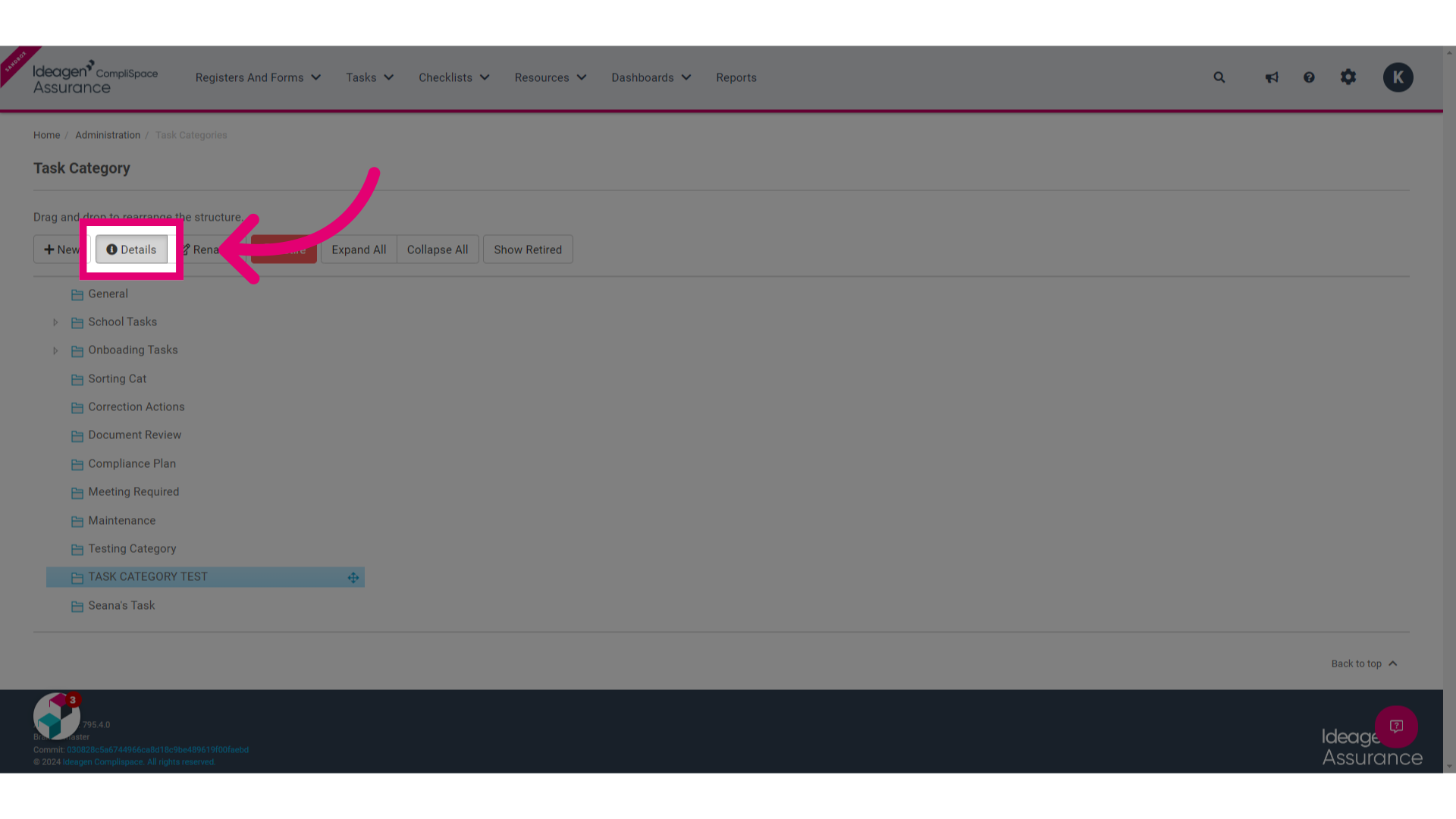Screen dimensions: 1456x819
Task: Open the Resources dropdown menu
Action: (x=551, y=77)
